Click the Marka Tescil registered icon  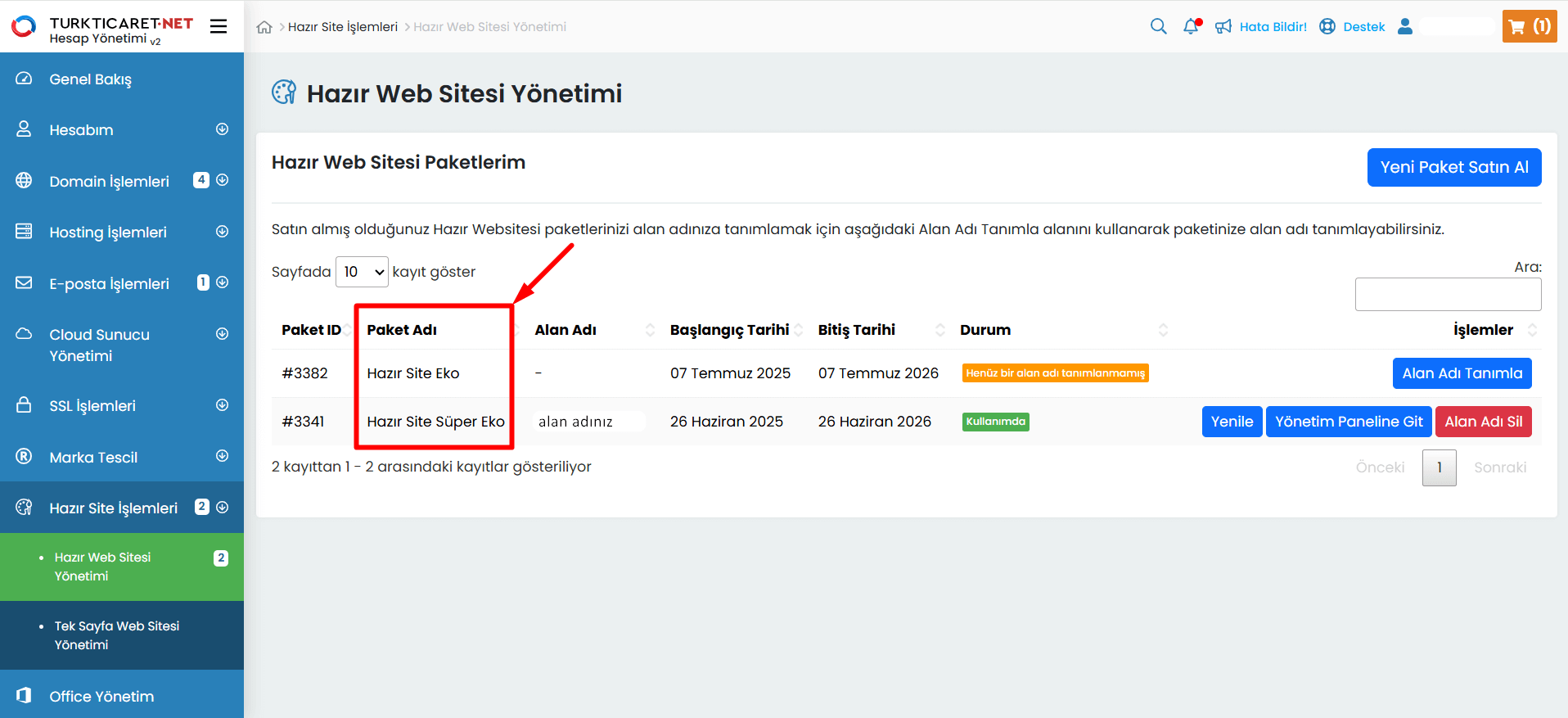coord(24,457)
